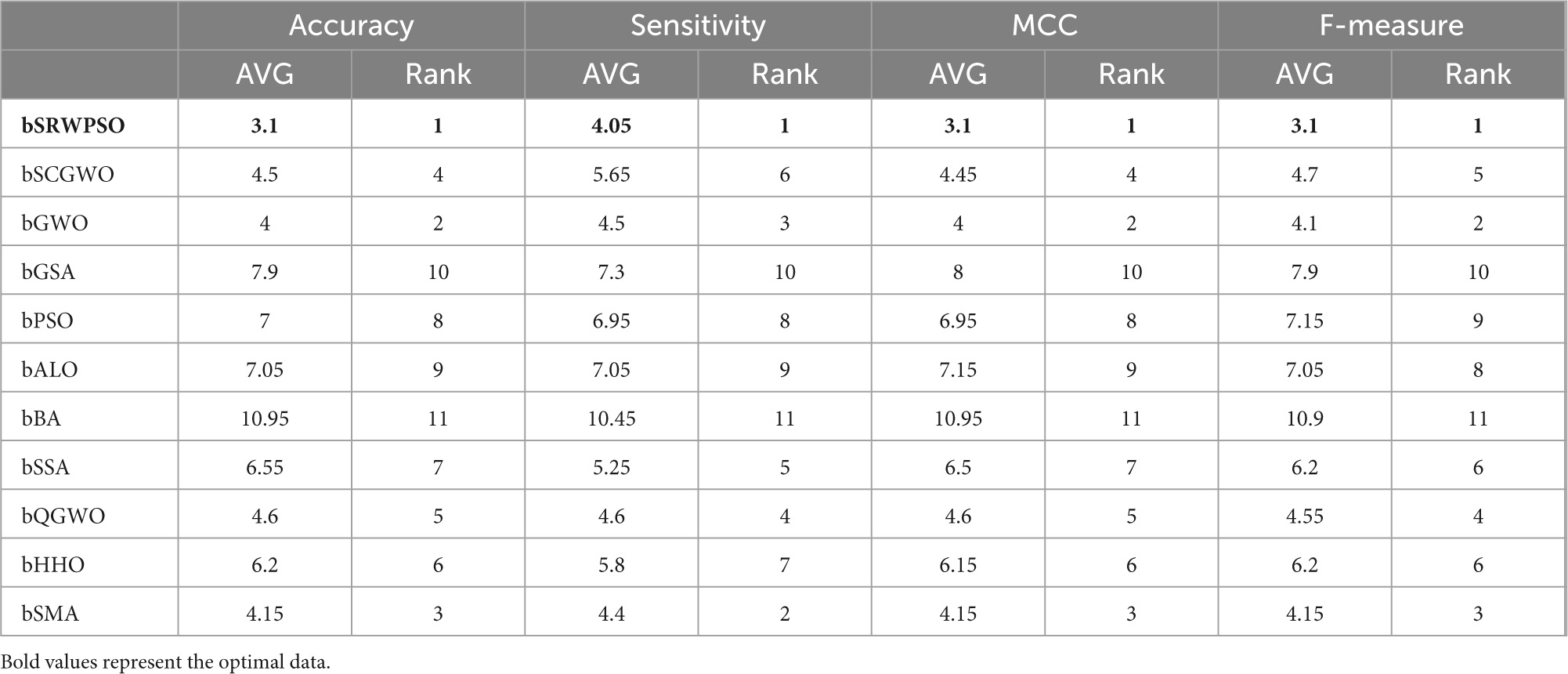Select the bQGWO row label
The width and height of the screenshot is (1568, 674).
(63, 516)
